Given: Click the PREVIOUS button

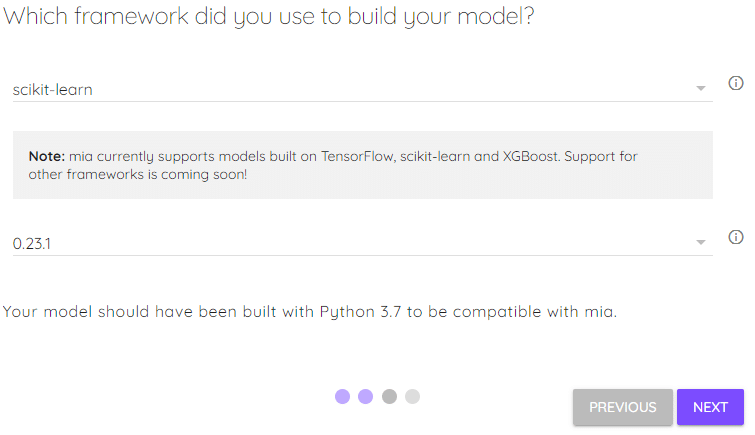Looking at the screenshot, I should pos(623,407).
